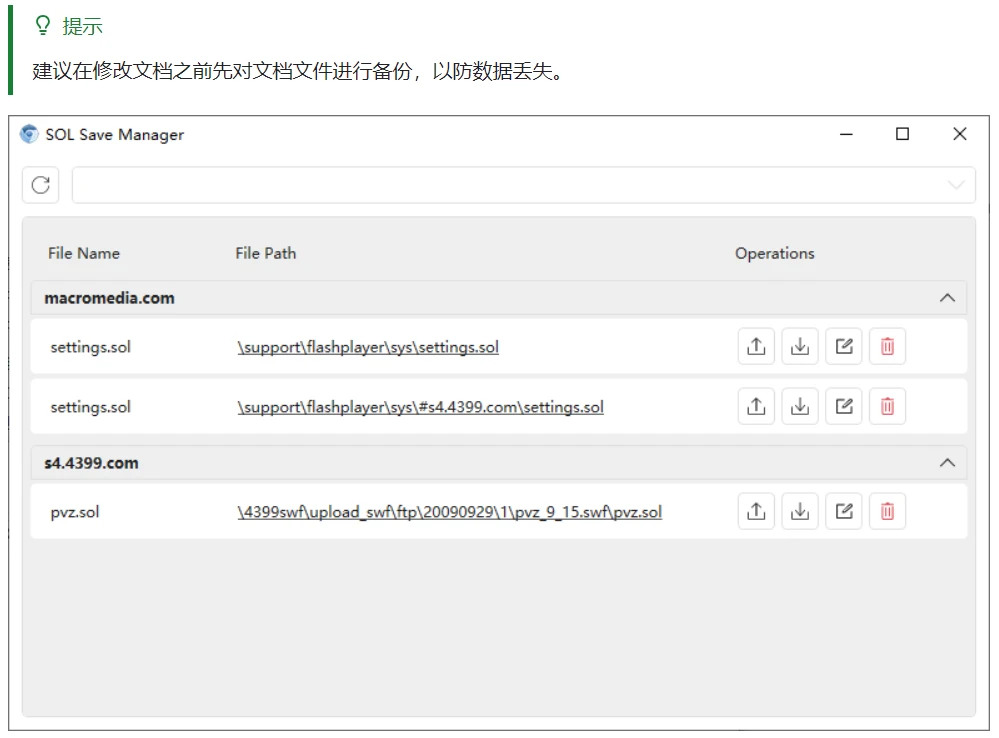
Task: Export the pvz.sol save file
Action: pos(756,512)
